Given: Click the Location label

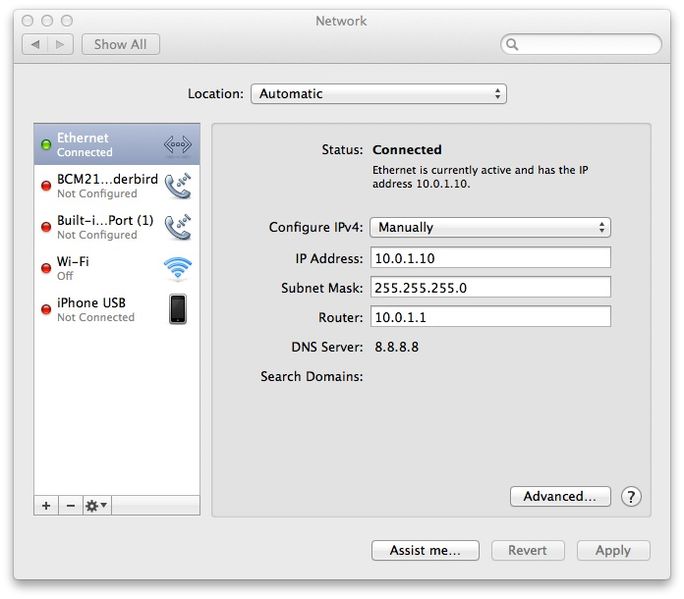Looking at the screenshot, I should 215,94.
